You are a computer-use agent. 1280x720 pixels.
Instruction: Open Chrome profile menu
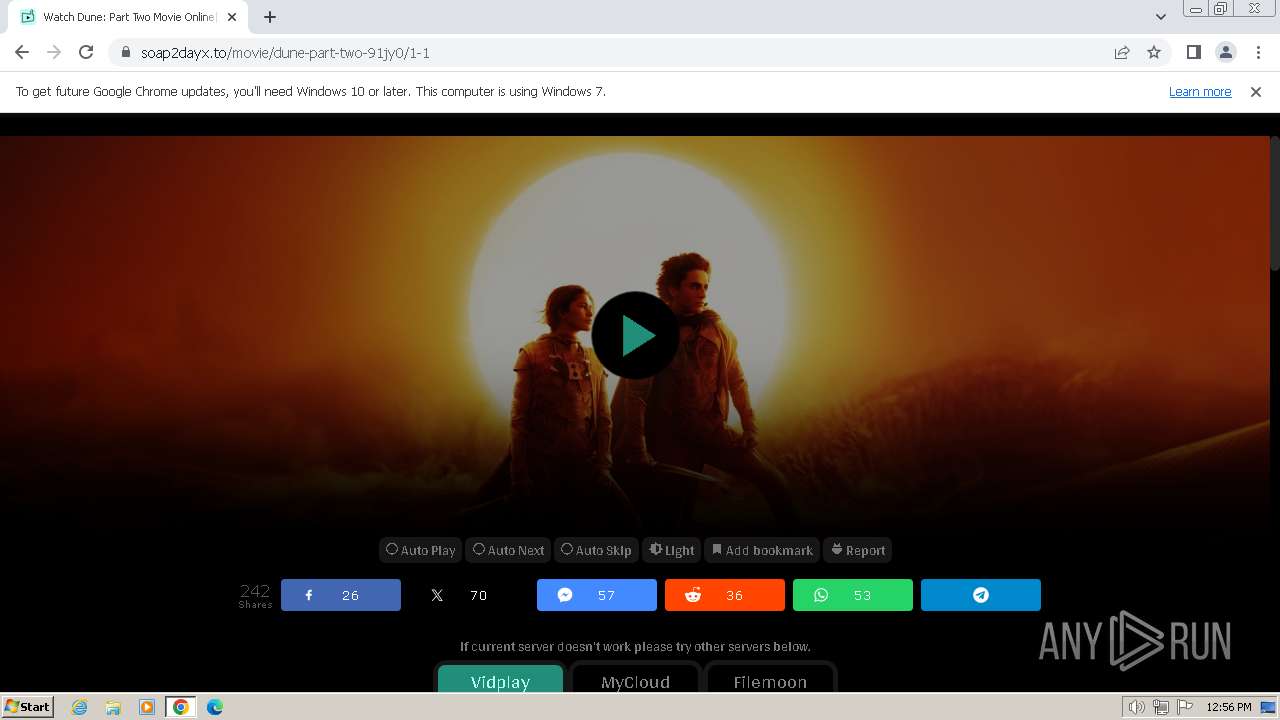point(1225,52)
